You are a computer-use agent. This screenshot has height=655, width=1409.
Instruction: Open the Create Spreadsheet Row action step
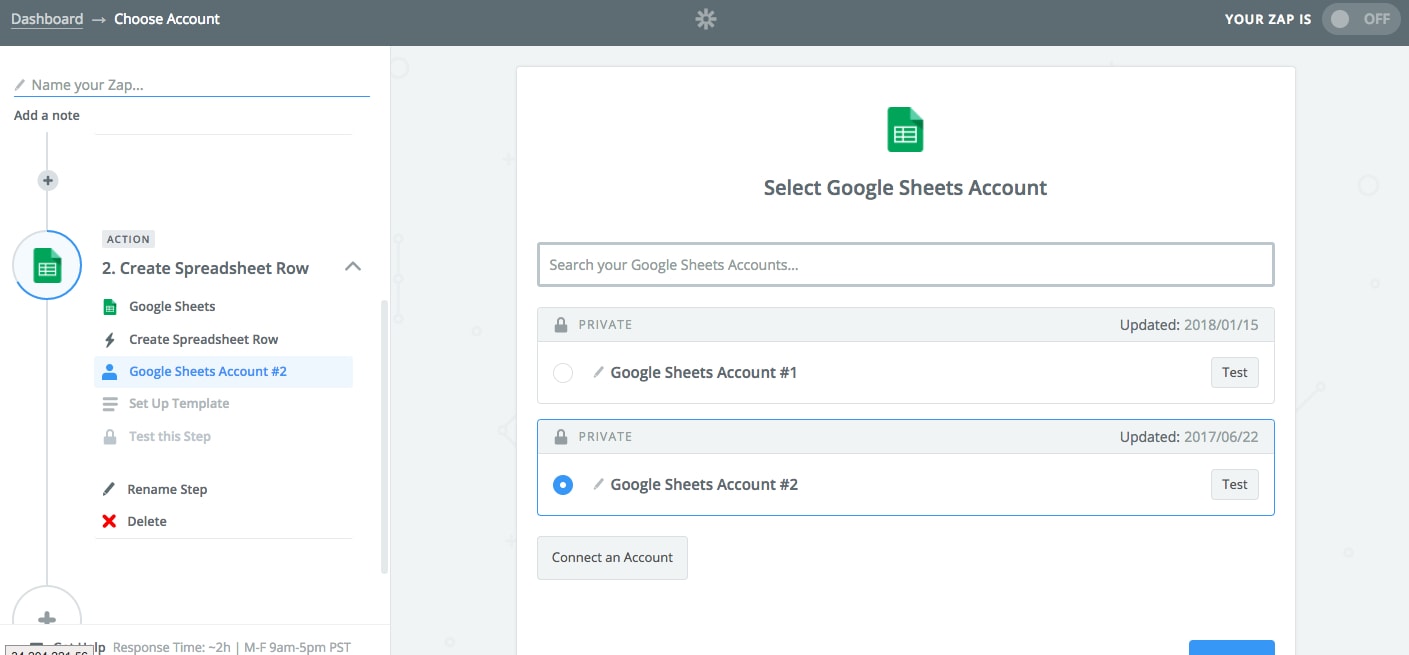pos(204,340)
